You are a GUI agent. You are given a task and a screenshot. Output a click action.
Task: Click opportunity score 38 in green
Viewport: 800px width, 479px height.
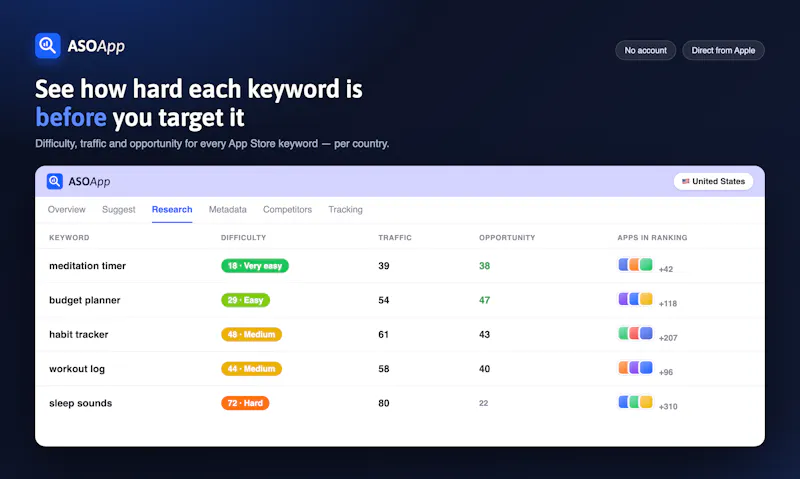(x=484, y=266)
